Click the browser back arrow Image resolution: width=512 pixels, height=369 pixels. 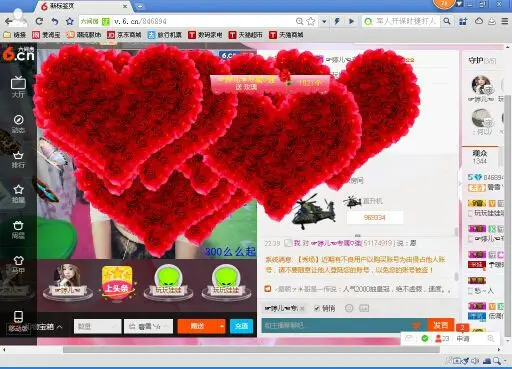[9, 21]
